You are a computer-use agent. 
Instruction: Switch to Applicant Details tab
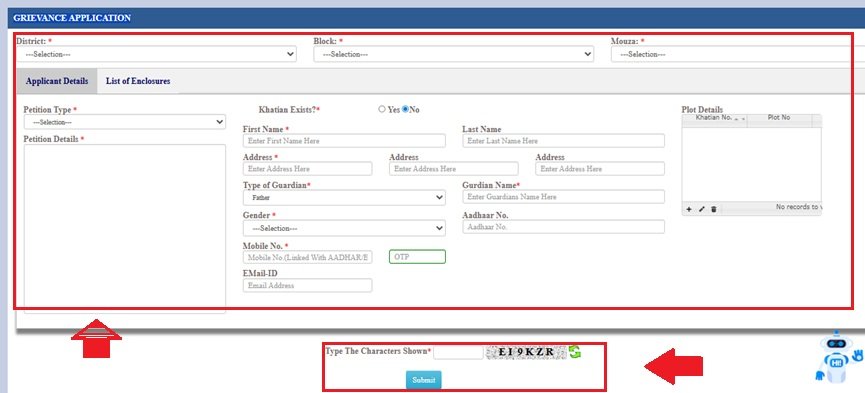click(57, 81)
